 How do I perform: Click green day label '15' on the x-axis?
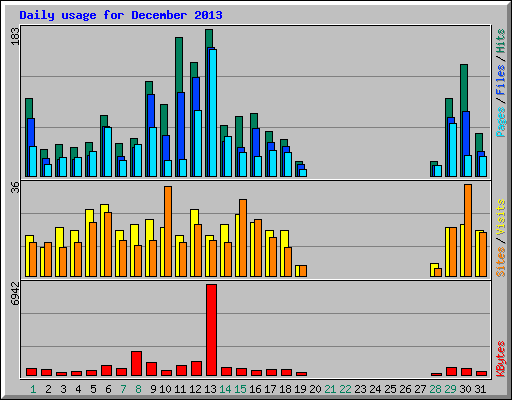(x=240, y=389)
